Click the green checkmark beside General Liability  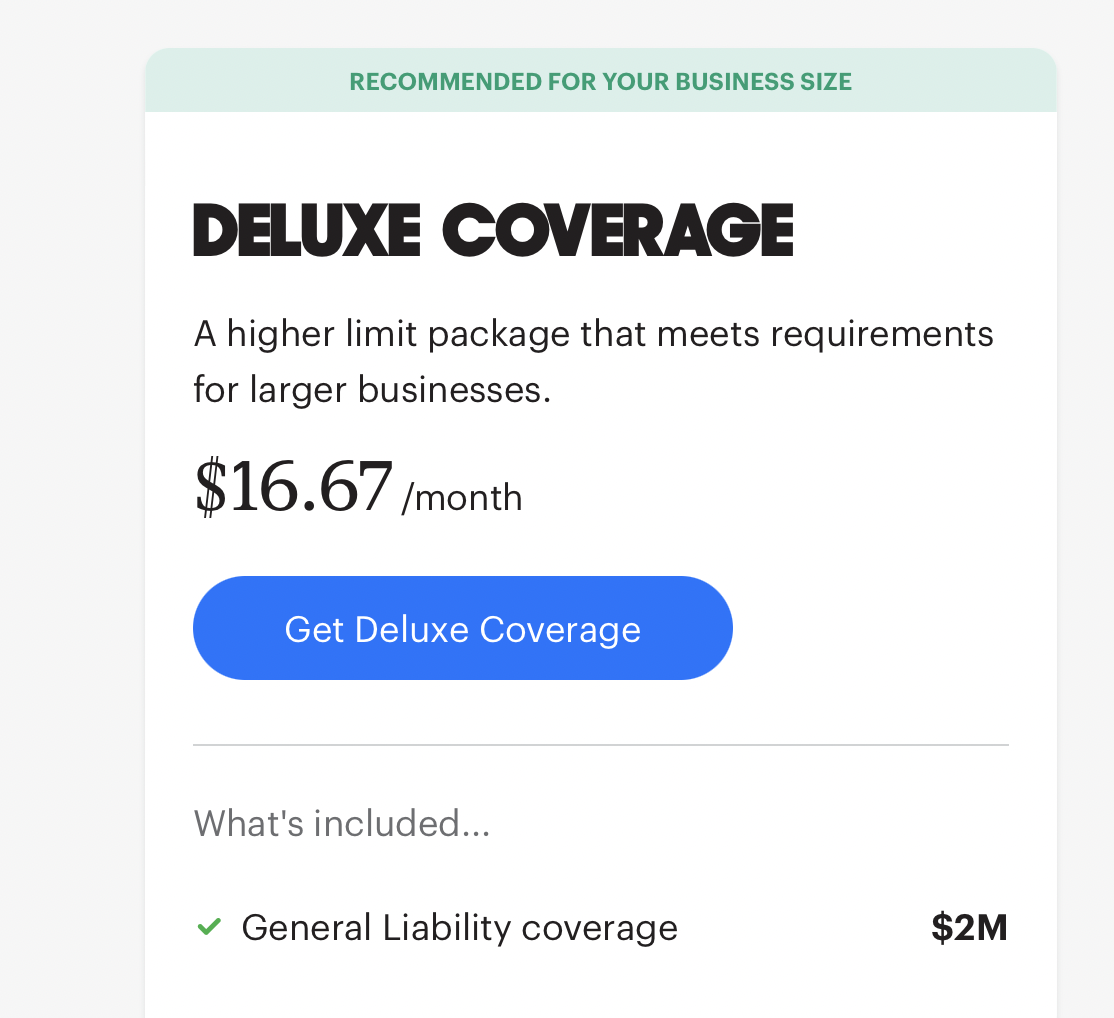click(209, 928)
